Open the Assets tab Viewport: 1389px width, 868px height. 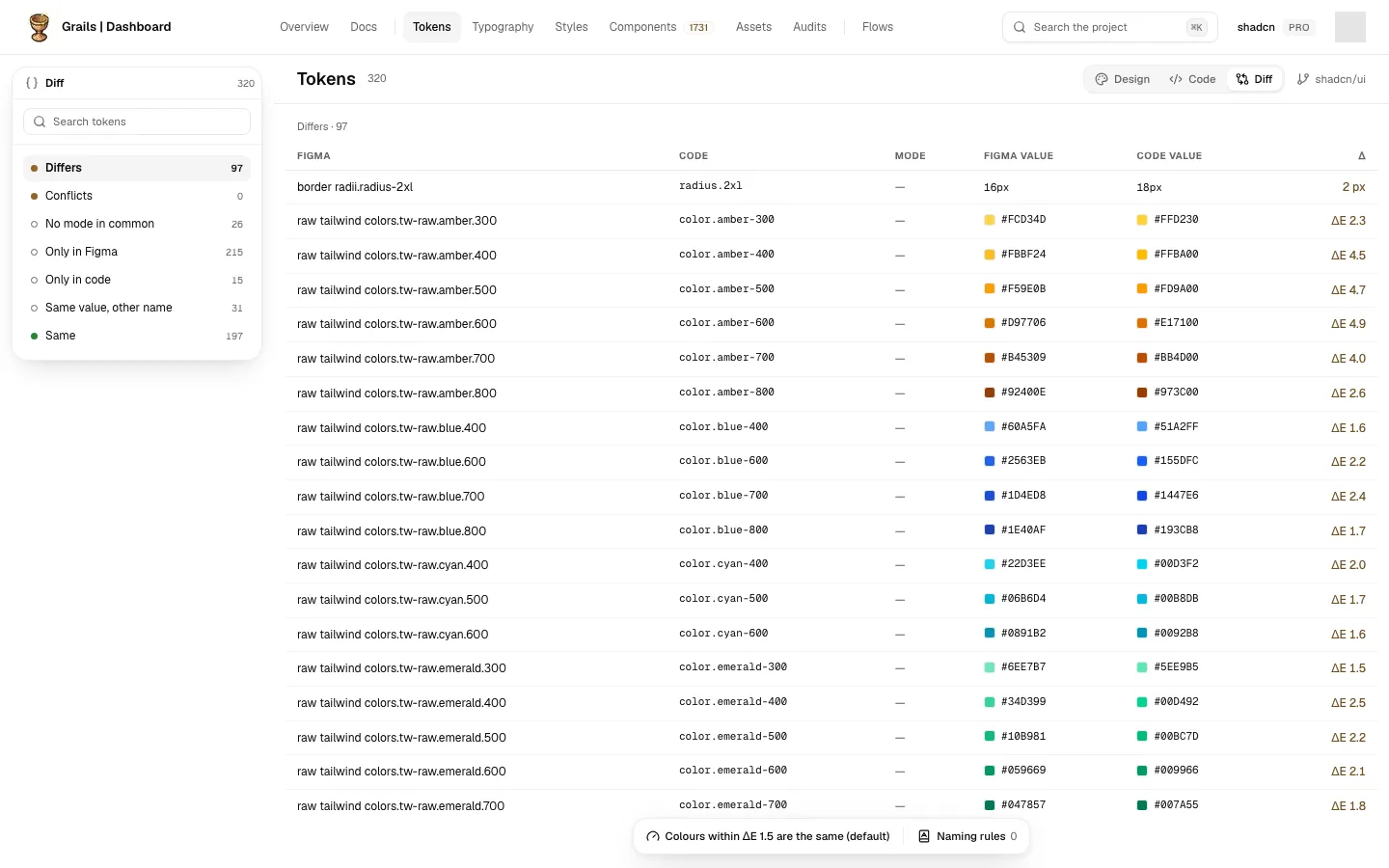753,27
